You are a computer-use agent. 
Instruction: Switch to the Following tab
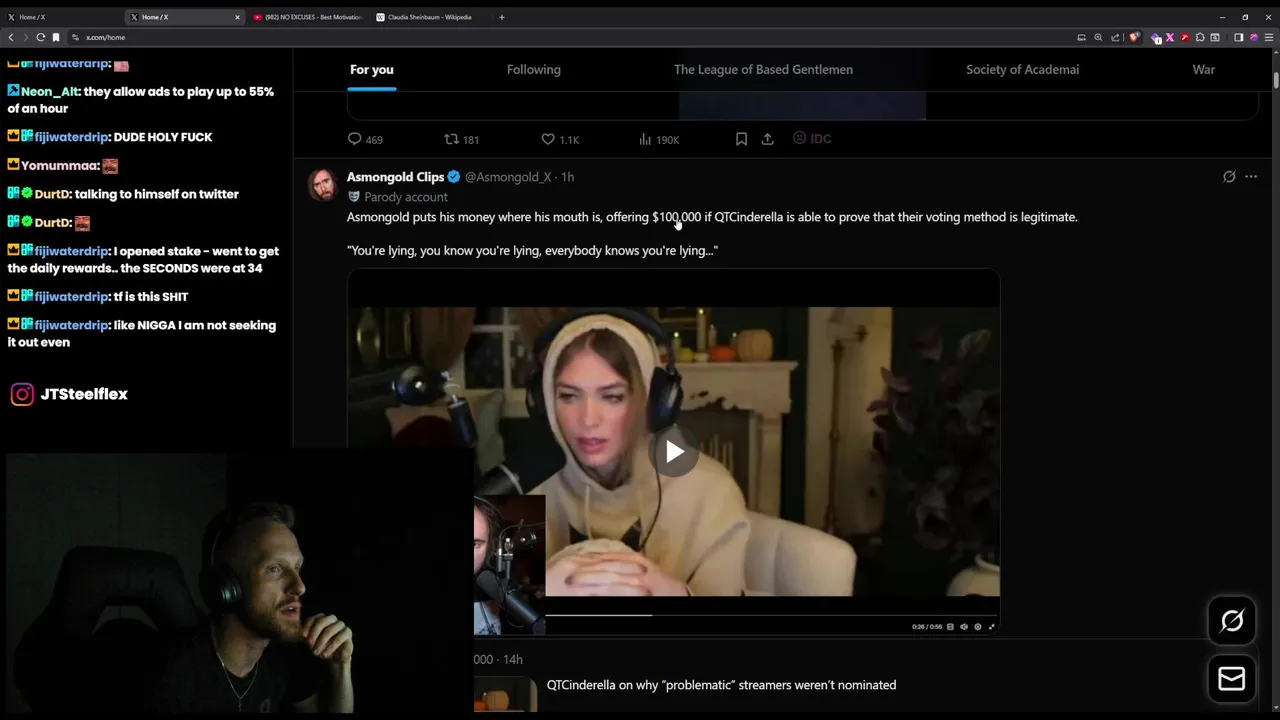click(x=533, y=69)
